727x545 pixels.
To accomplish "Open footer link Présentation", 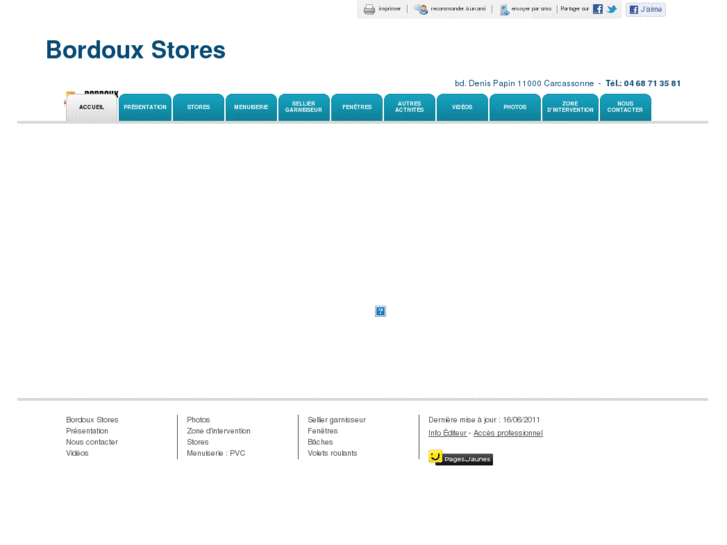I will 87,431.
